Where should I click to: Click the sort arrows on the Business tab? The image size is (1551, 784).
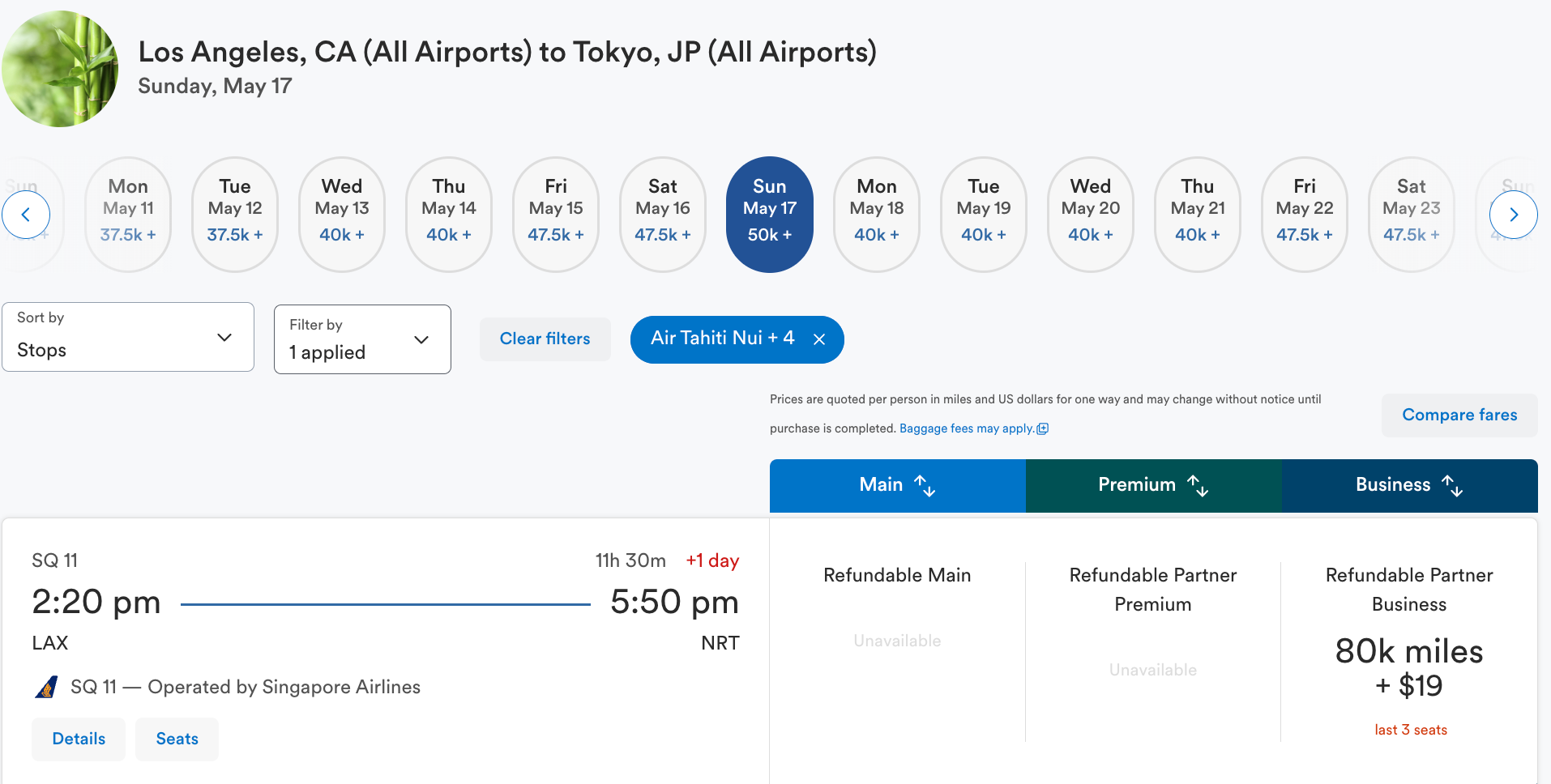(1452, 485)
